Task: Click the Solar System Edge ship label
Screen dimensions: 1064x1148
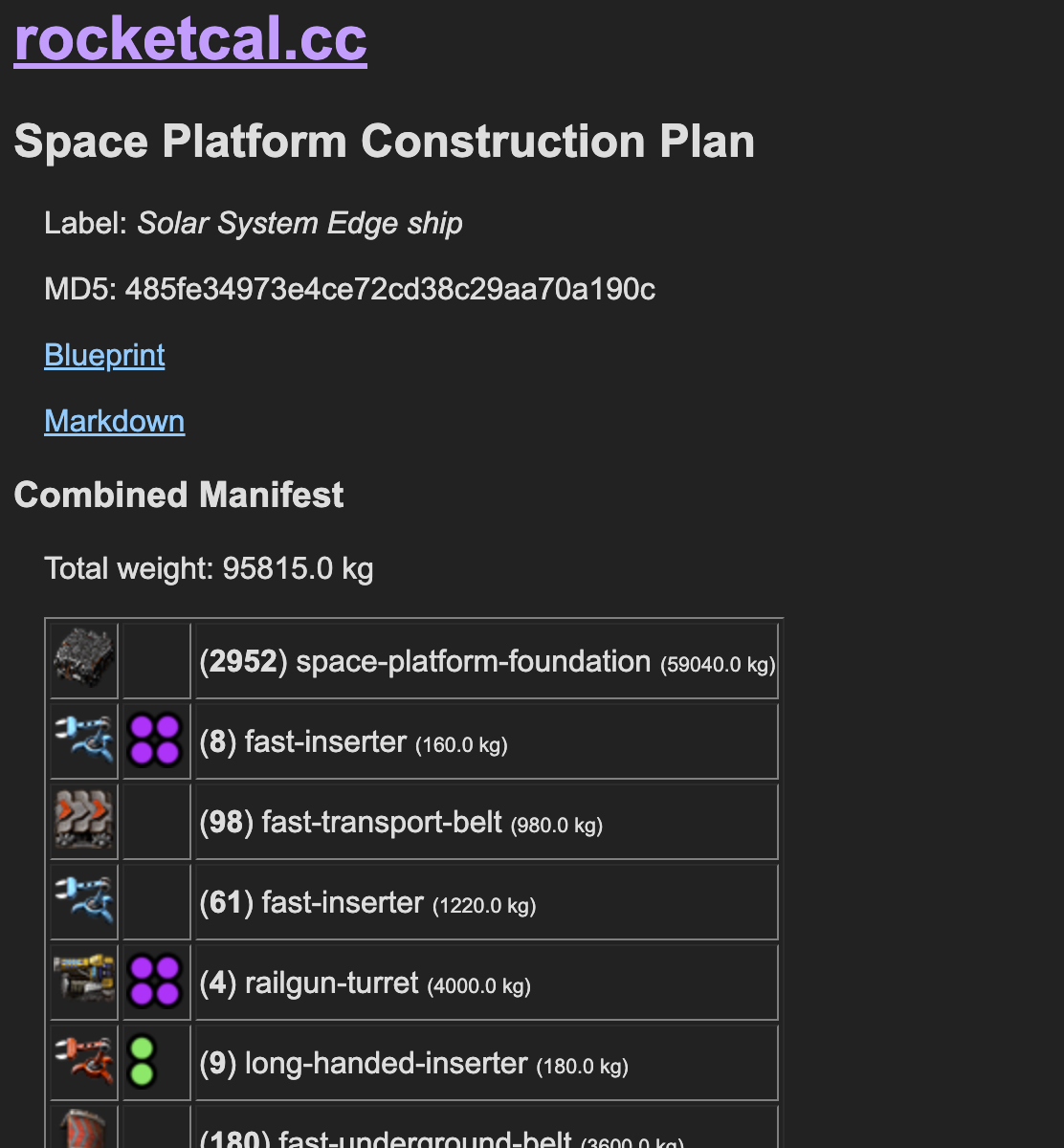Action: [x=299, y=223]
